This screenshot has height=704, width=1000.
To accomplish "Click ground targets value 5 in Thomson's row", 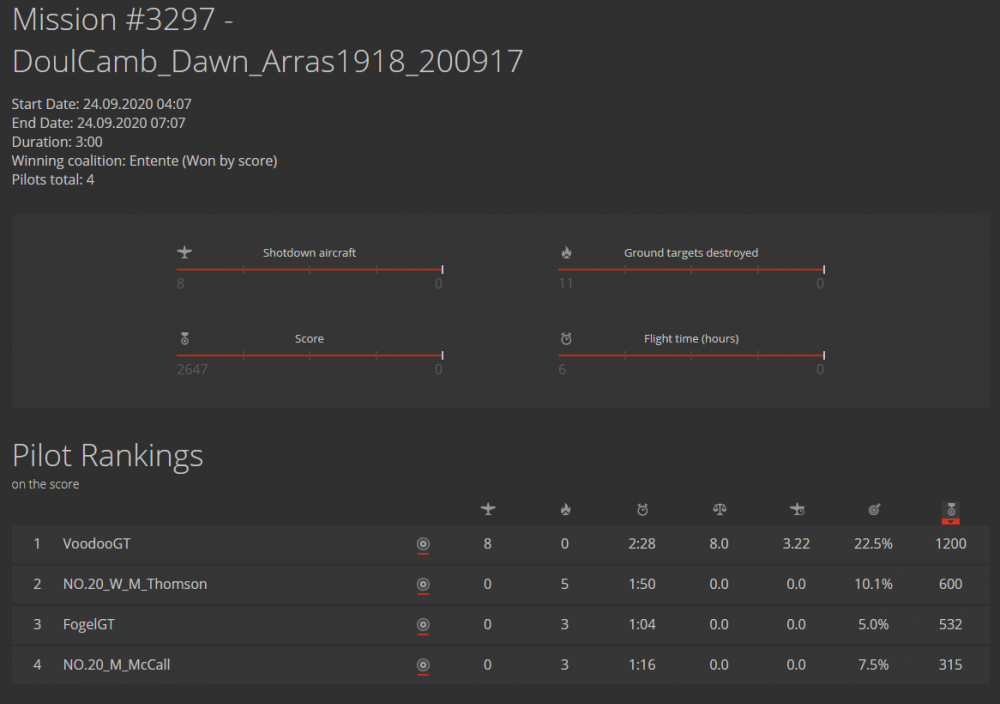I will click(564, 584).
